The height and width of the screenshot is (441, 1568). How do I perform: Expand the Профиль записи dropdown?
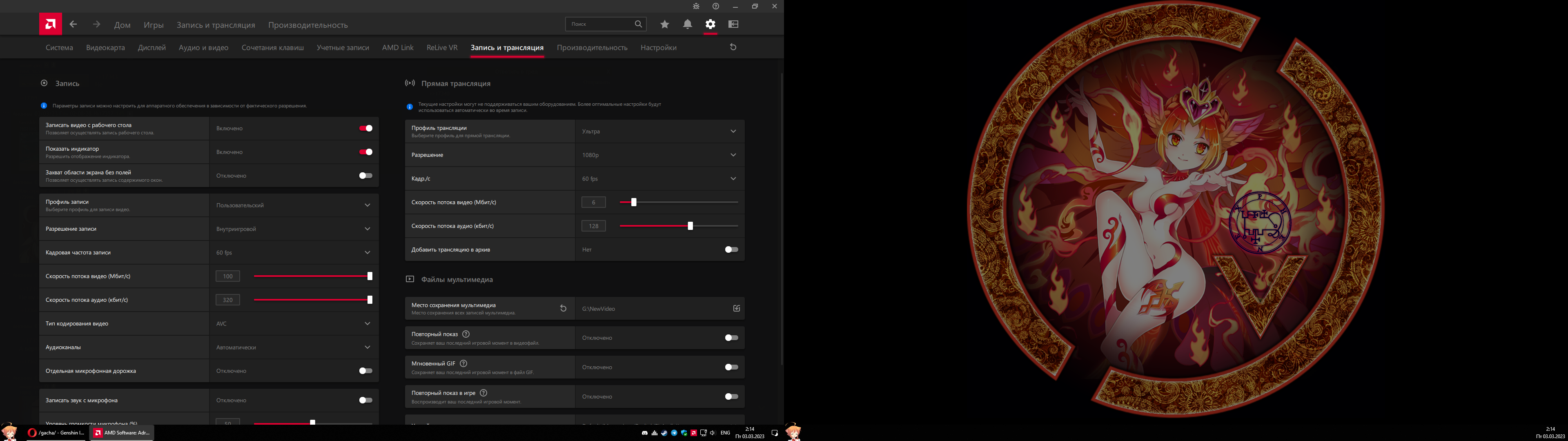[367, 205]
